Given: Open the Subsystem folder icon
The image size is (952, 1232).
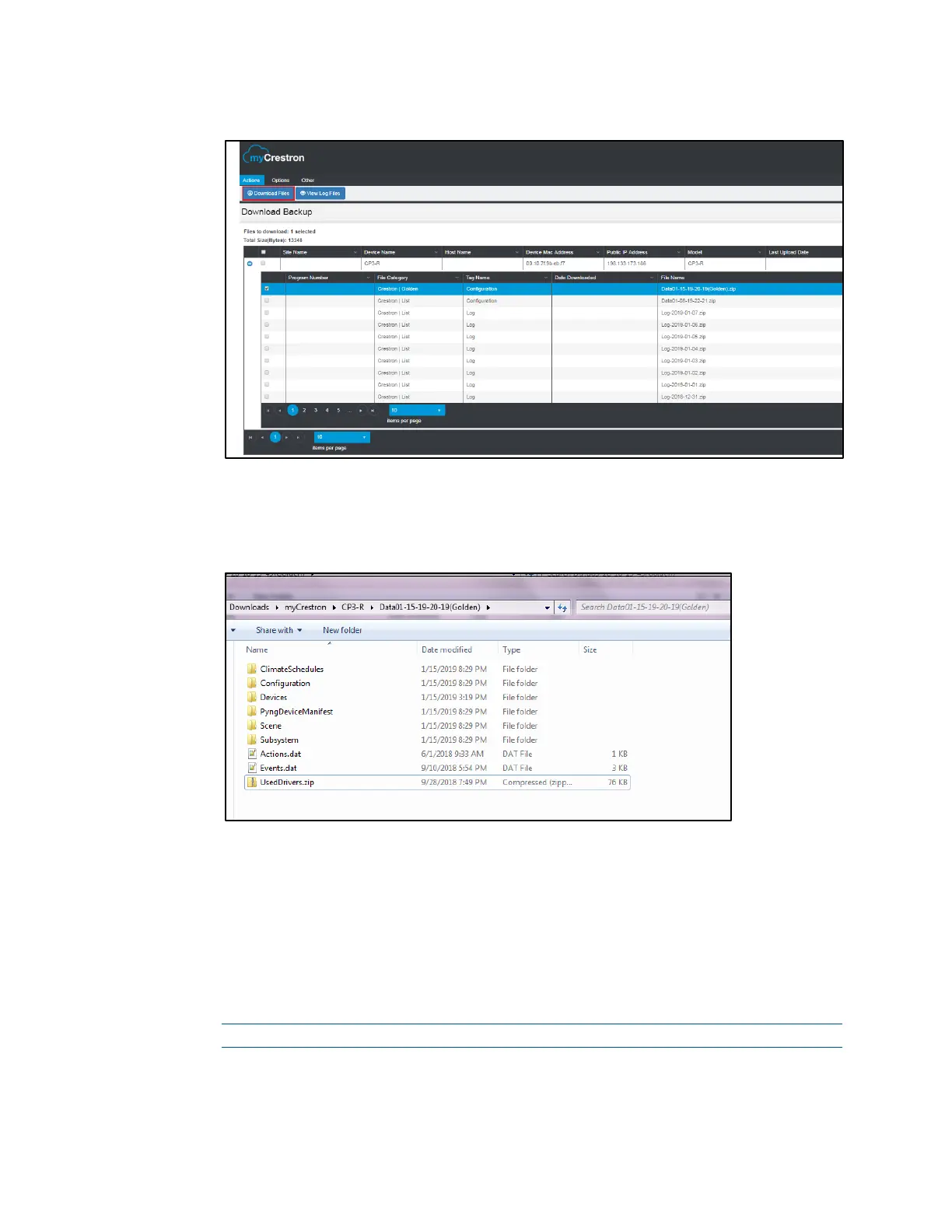Looking at the screenshot, I should point(252,740).
